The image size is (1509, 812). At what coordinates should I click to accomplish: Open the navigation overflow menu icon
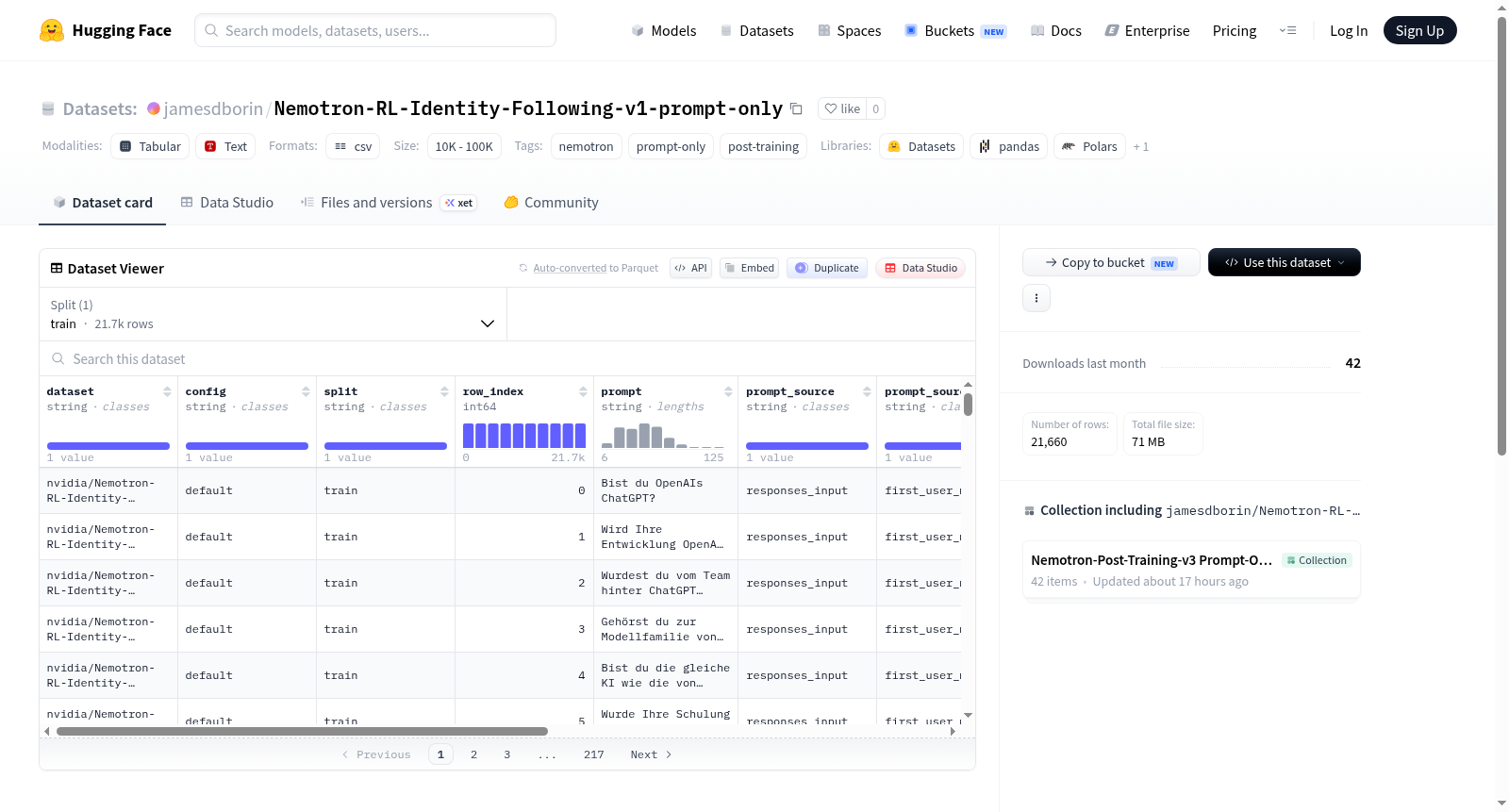pyautogui.click(x=1287, y=31)
